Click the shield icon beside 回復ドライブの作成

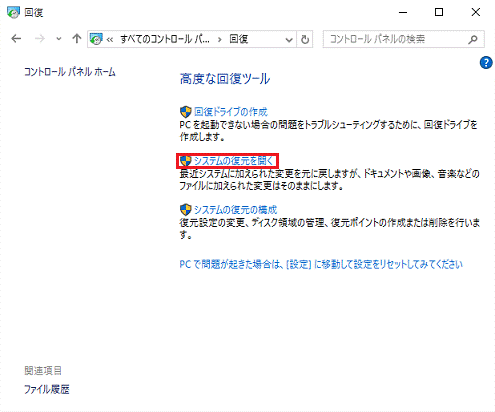(185, 112)
